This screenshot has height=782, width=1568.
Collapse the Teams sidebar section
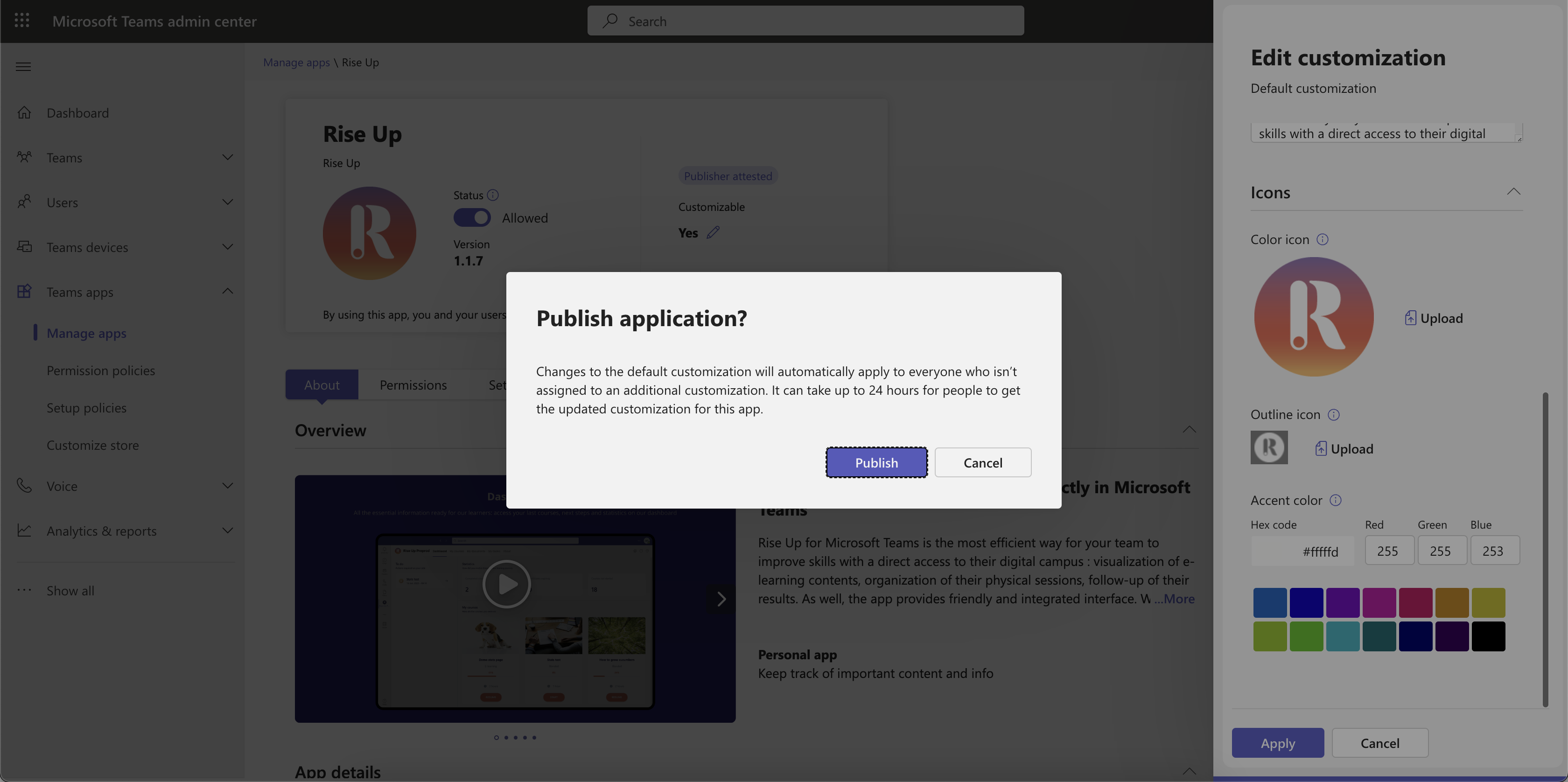[x=228, y=157]
